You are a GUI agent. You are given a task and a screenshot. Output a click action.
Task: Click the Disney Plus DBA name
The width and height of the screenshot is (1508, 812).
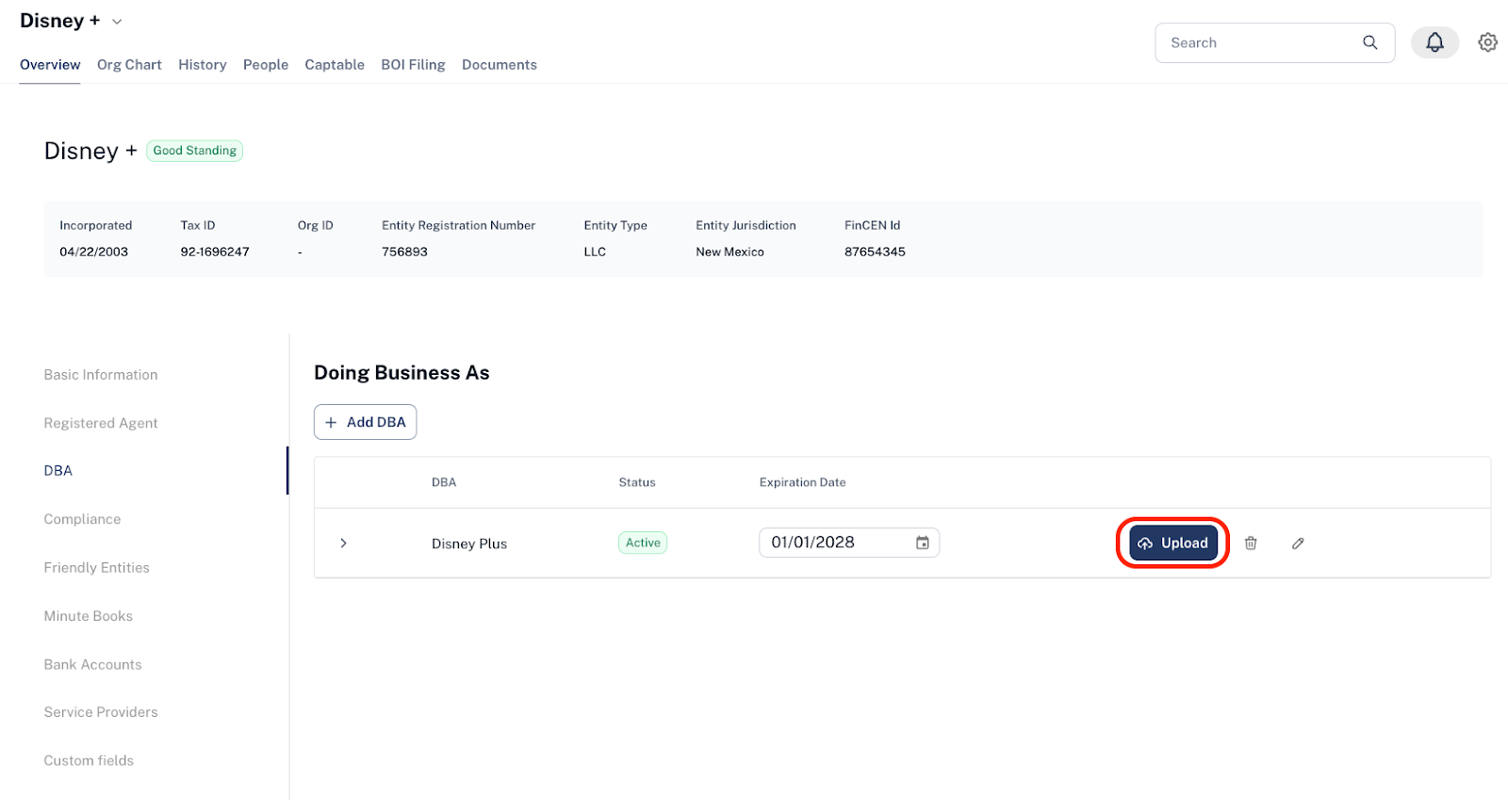469,544
